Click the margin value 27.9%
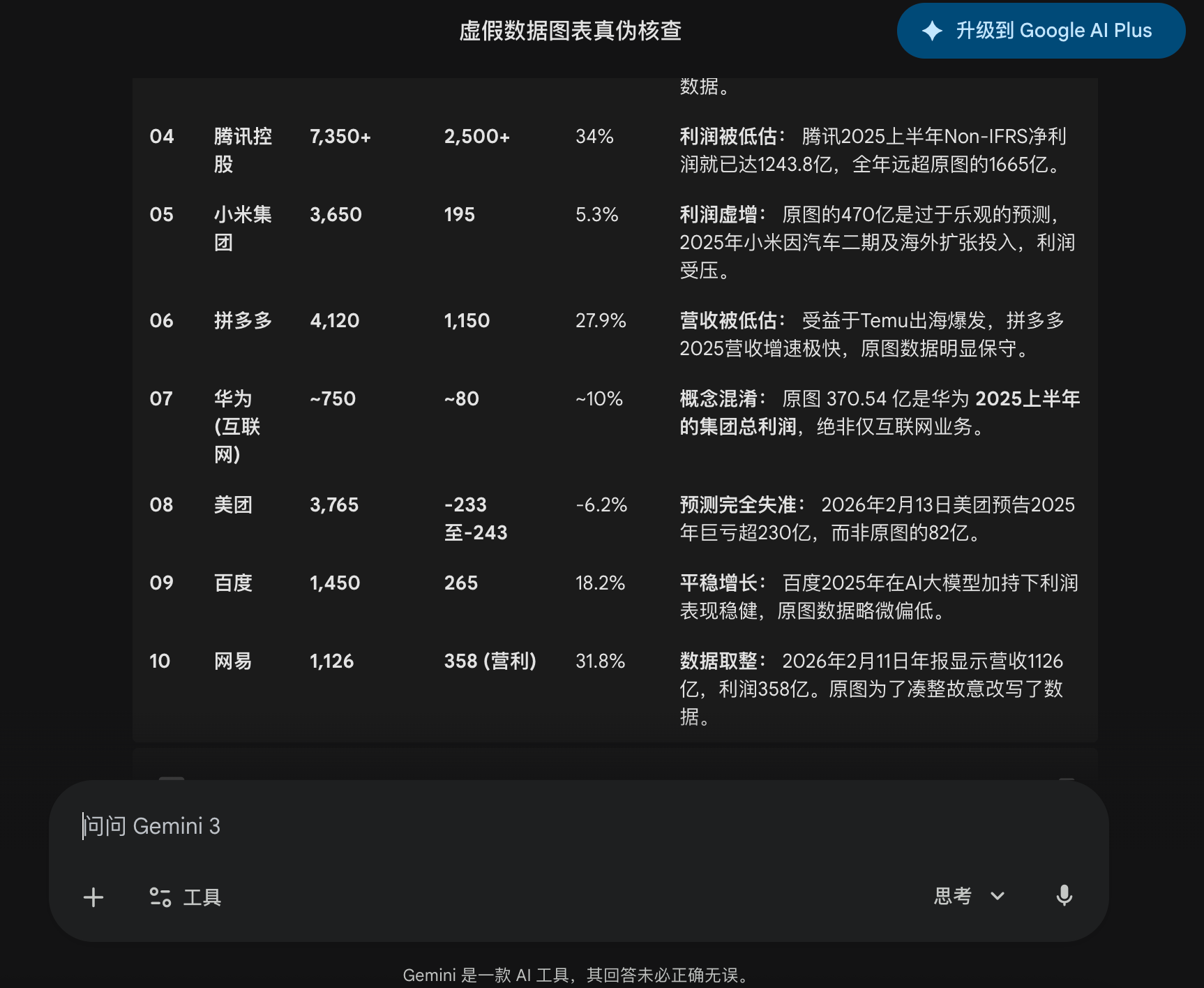 (601, 320)
